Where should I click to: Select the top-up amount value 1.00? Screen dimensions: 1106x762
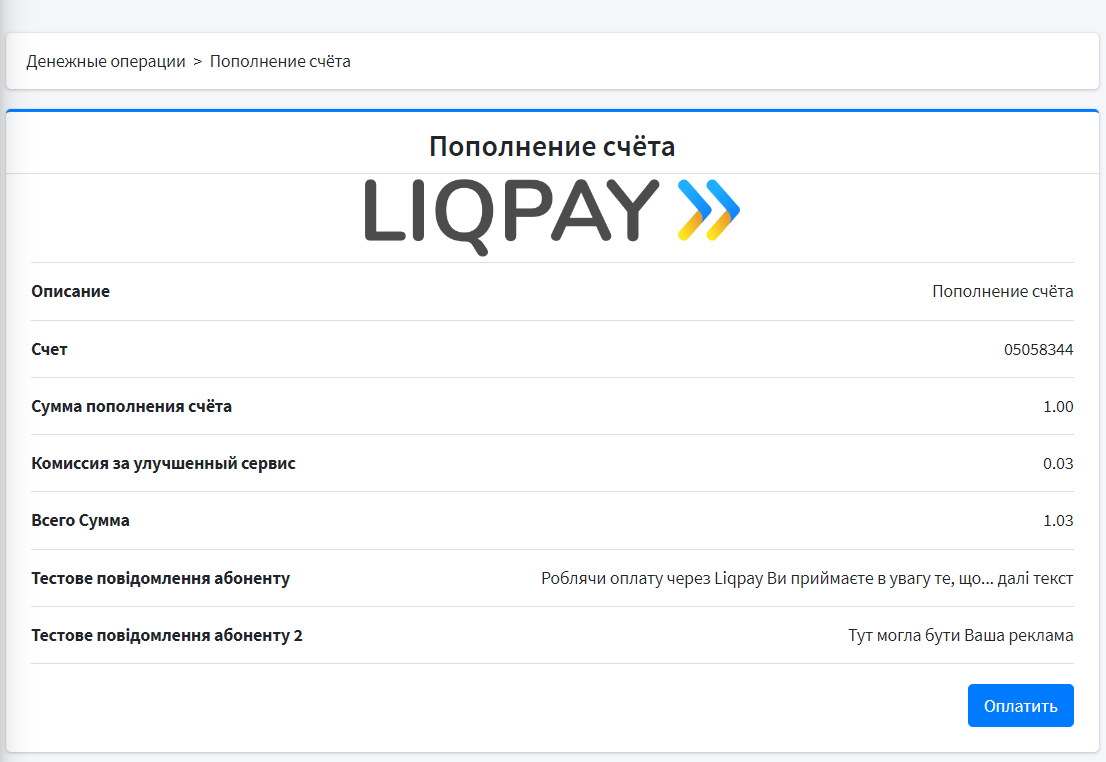(x=1057, y=406)
